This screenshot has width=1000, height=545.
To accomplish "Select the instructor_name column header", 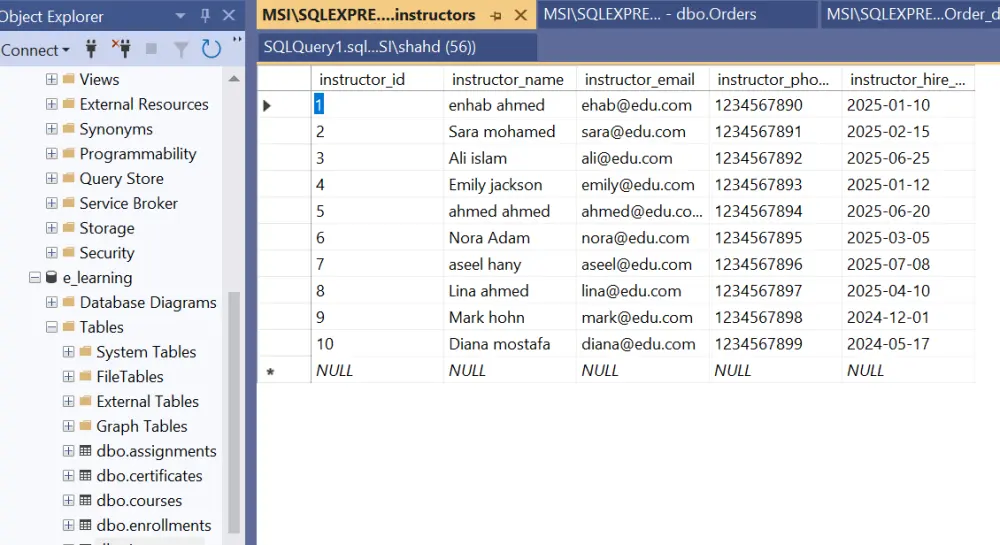I will click(x=510, y=79).
